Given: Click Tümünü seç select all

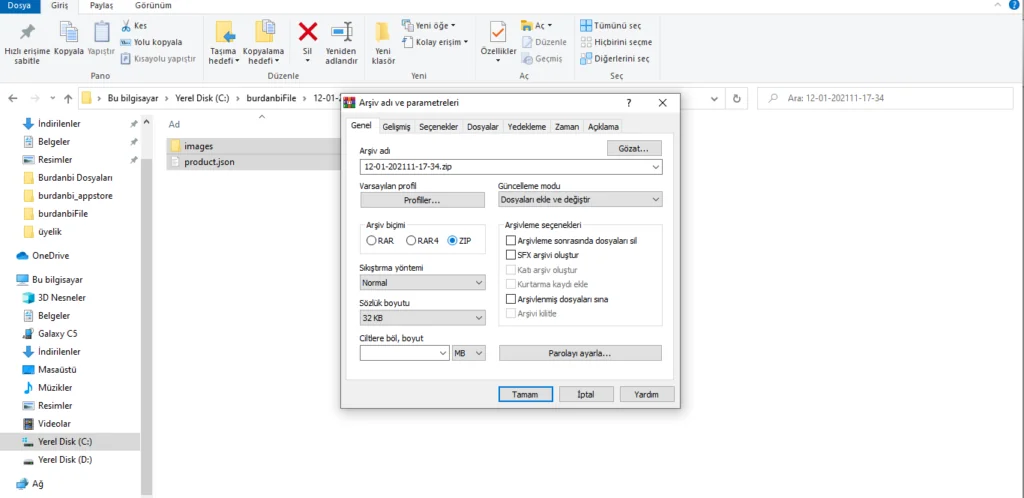Looking at the screenshot, I should click(x=611, y=25).
